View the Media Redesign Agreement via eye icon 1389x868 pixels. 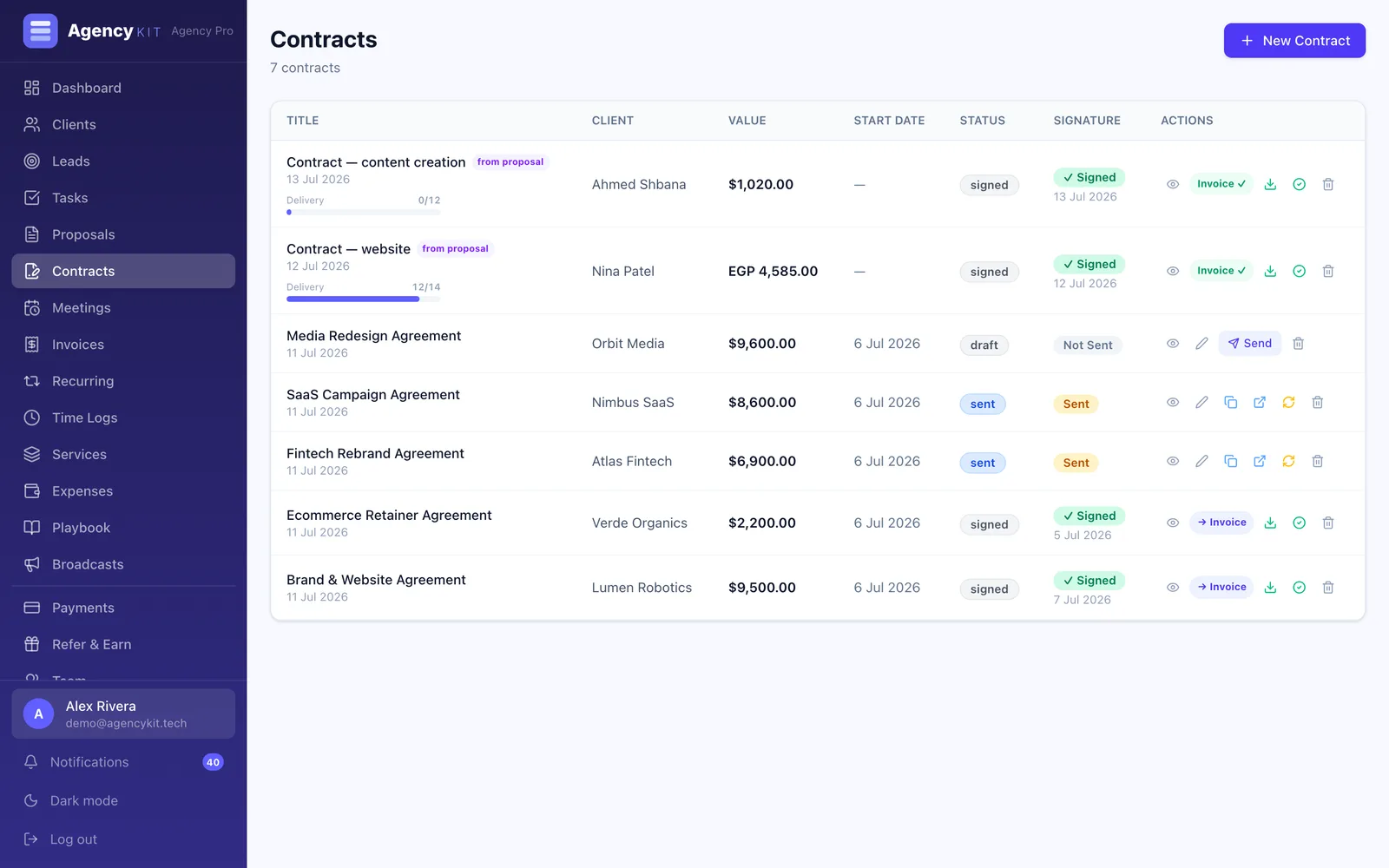pyautogui.click(x=1172, y=344)
